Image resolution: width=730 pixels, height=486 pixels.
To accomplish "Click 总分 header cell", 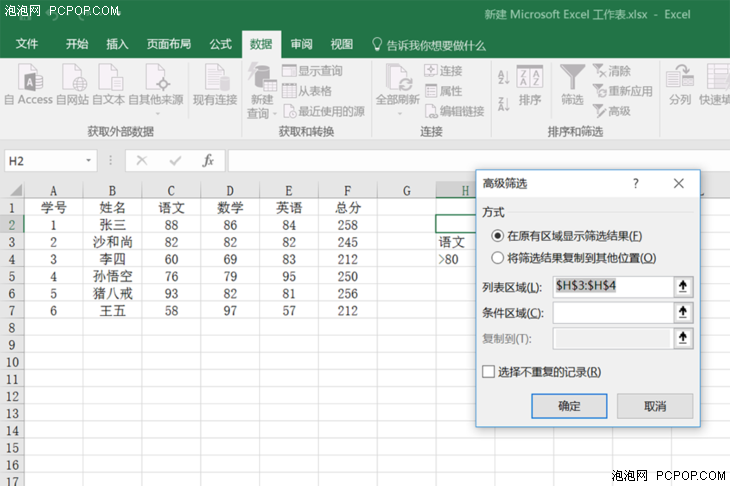I will coord(348,208).
